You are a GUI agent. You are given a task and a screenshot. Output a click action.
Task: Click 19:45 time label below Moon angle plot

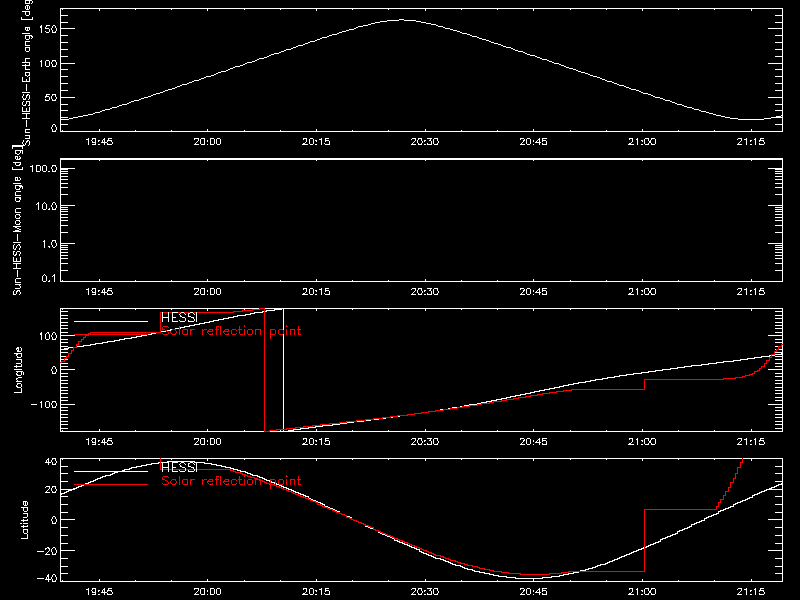[99, 291]
